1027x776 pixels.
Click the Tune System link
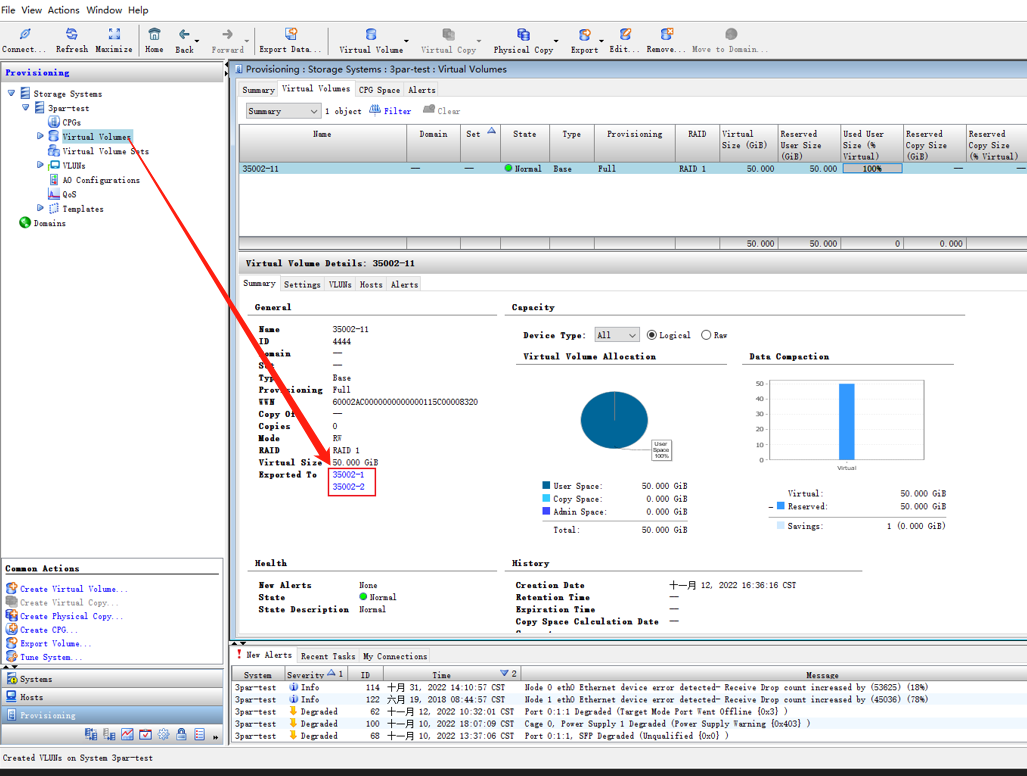coord(50,657)
